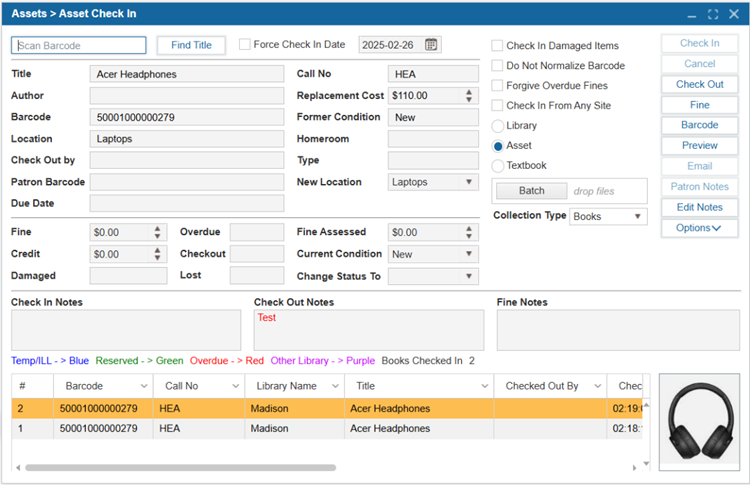Click the Edit Notes button

click(699, 207)
